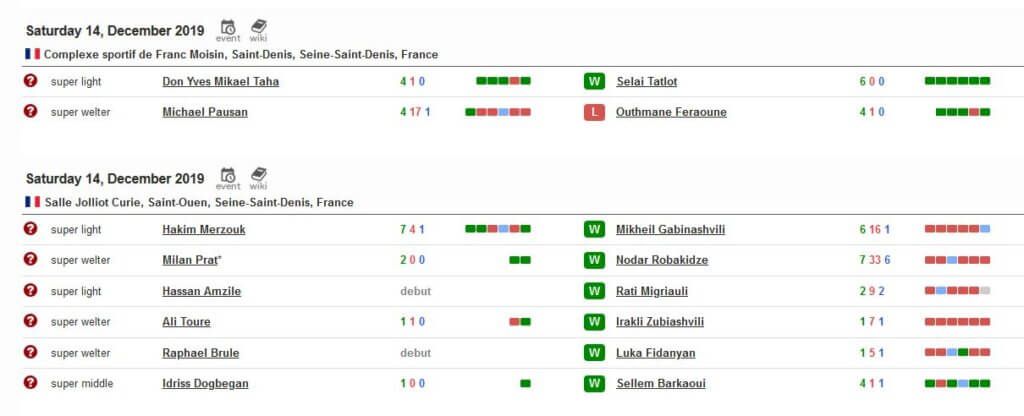The image size is (1024, 416).
Task: Follow the Milan Prat name link
Action: coord(190,260)
